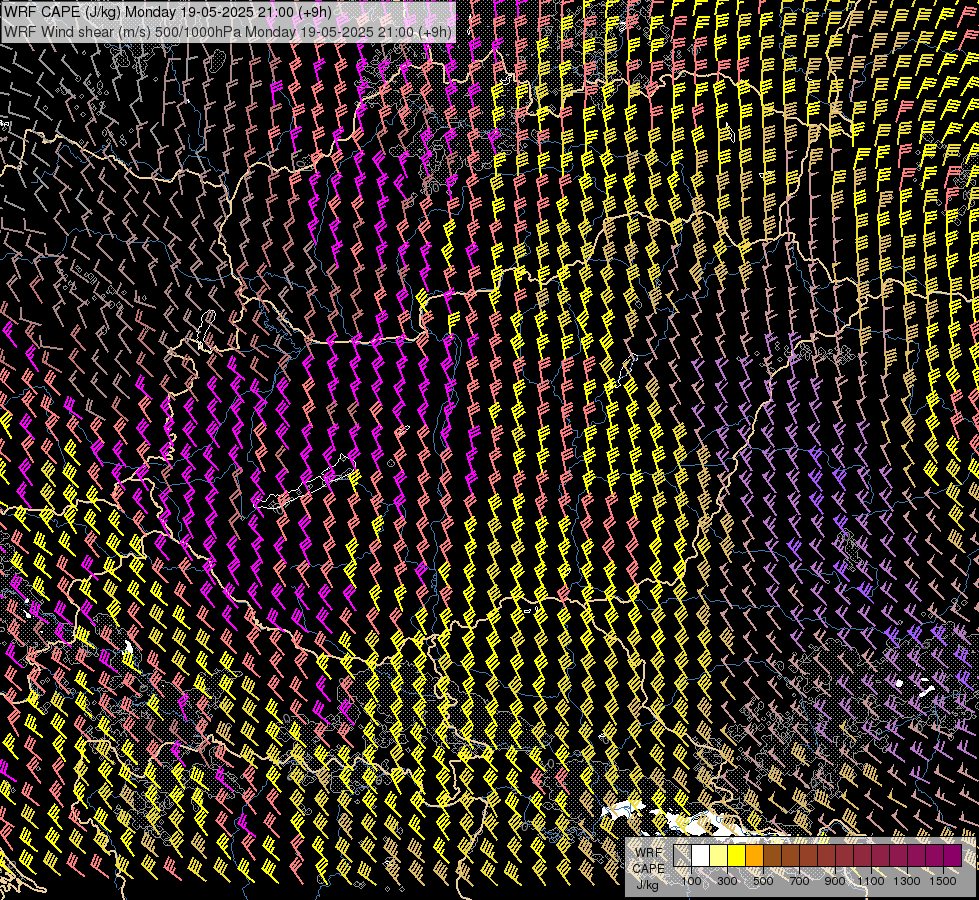The image size is (979, 900).
Task: Click the orange CAPE legend swatch
Action: tap(754, 855)
